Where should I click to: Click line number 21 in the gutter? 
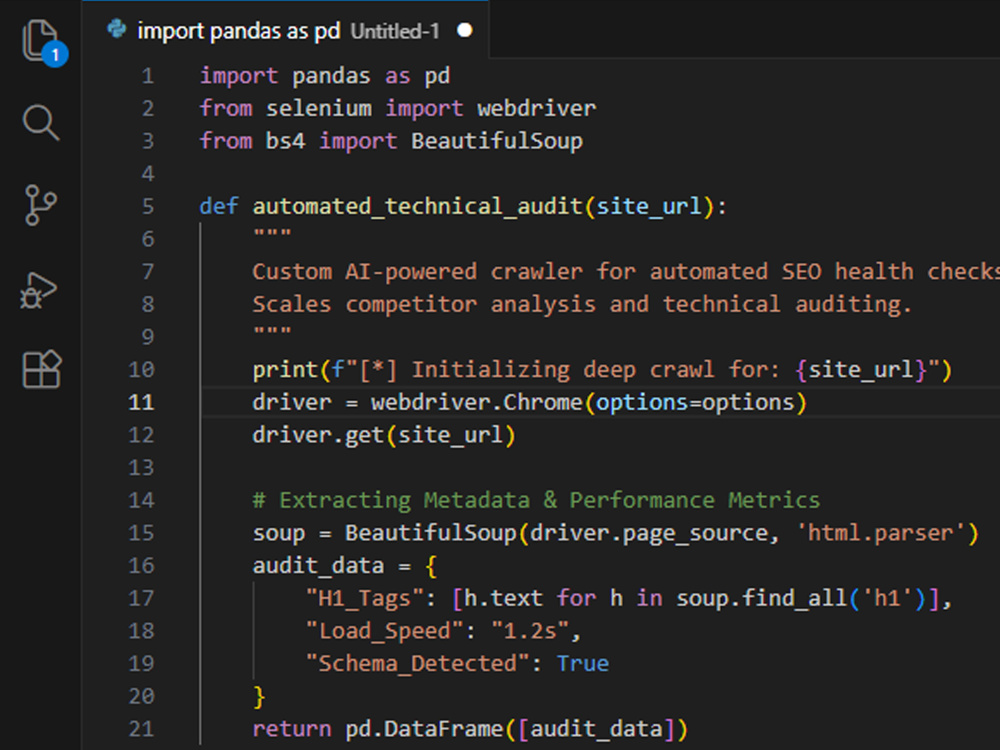click(141, 728)
